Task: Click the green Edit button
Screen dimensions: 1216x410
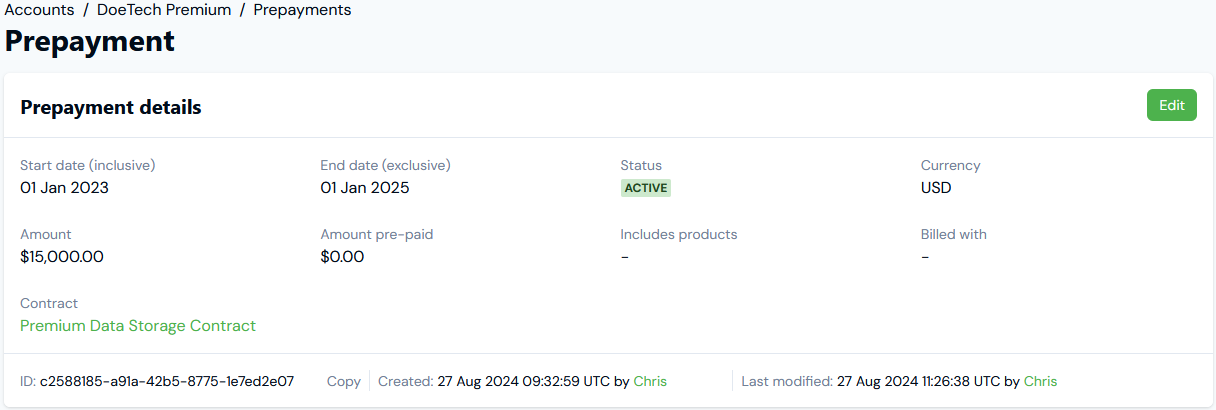Action: click(1171, 105)
